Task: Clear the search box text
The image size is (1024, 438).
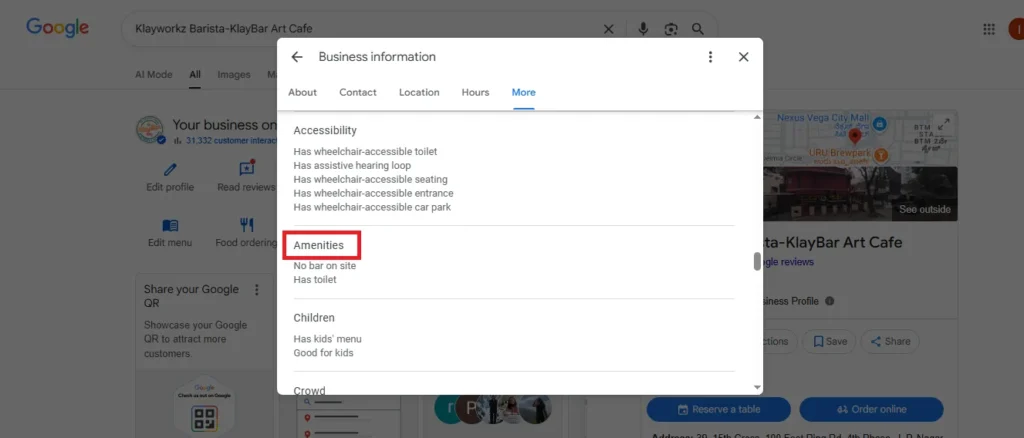Action: click(608, 29)
